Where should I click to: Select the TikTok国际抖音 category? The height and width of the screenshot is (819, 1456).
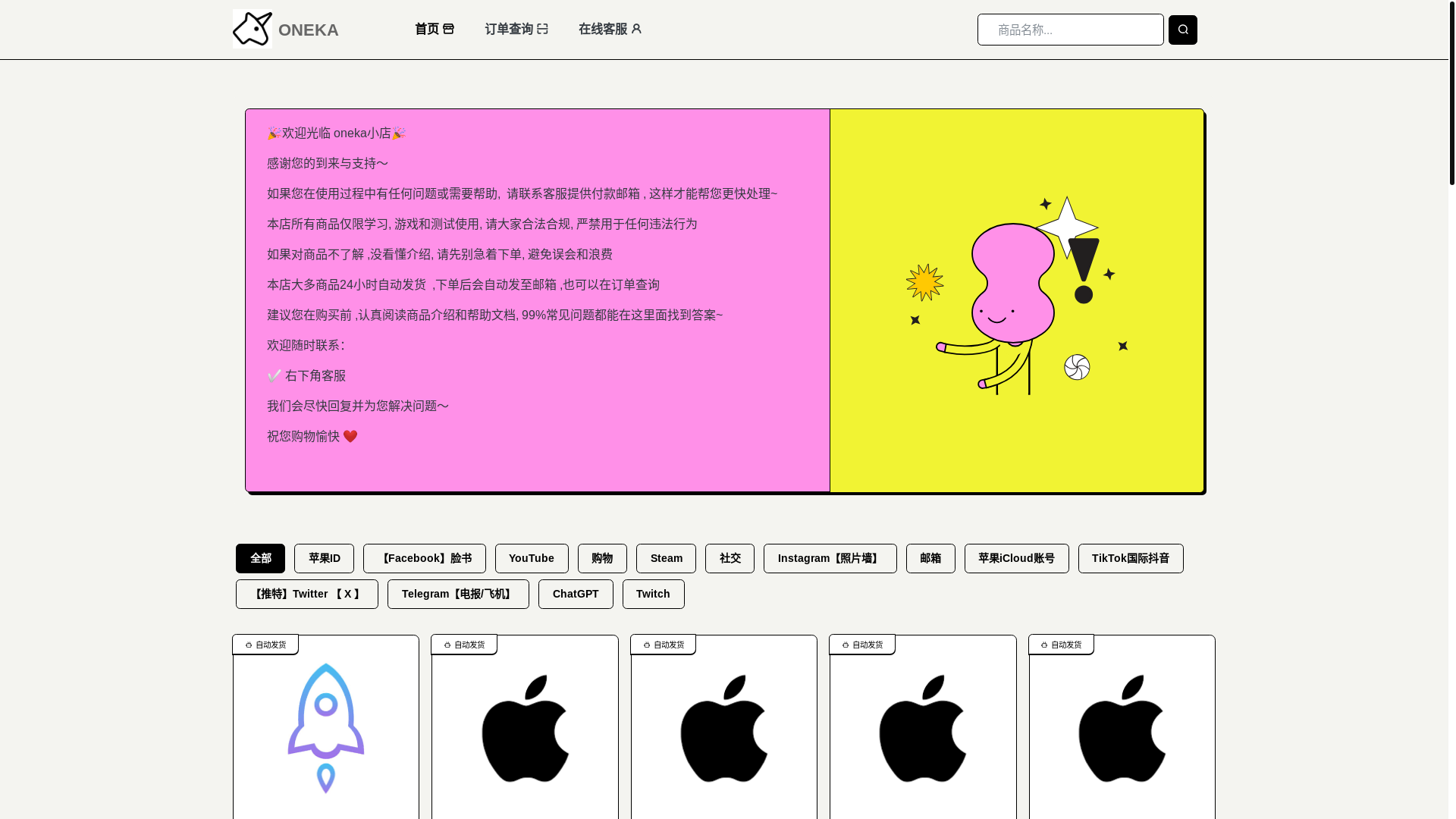pos(1131,558)
